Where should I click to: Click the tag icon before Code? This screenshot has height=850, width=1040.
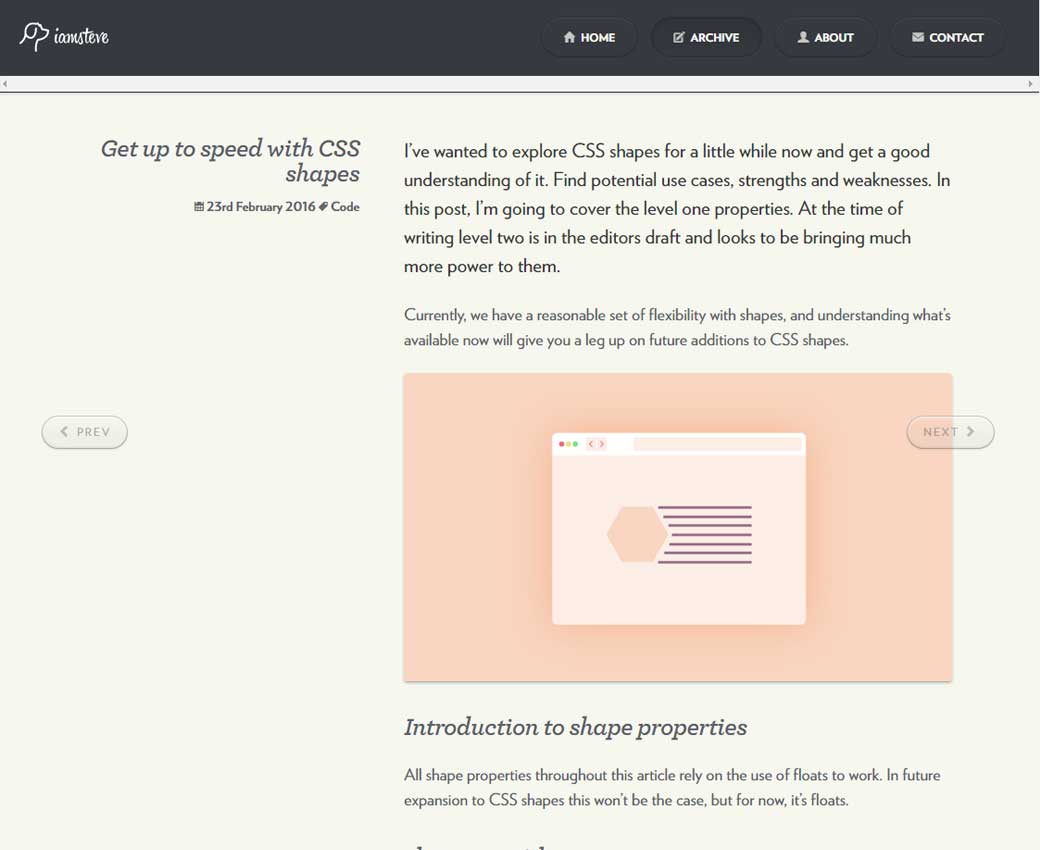tap(323, 207)
